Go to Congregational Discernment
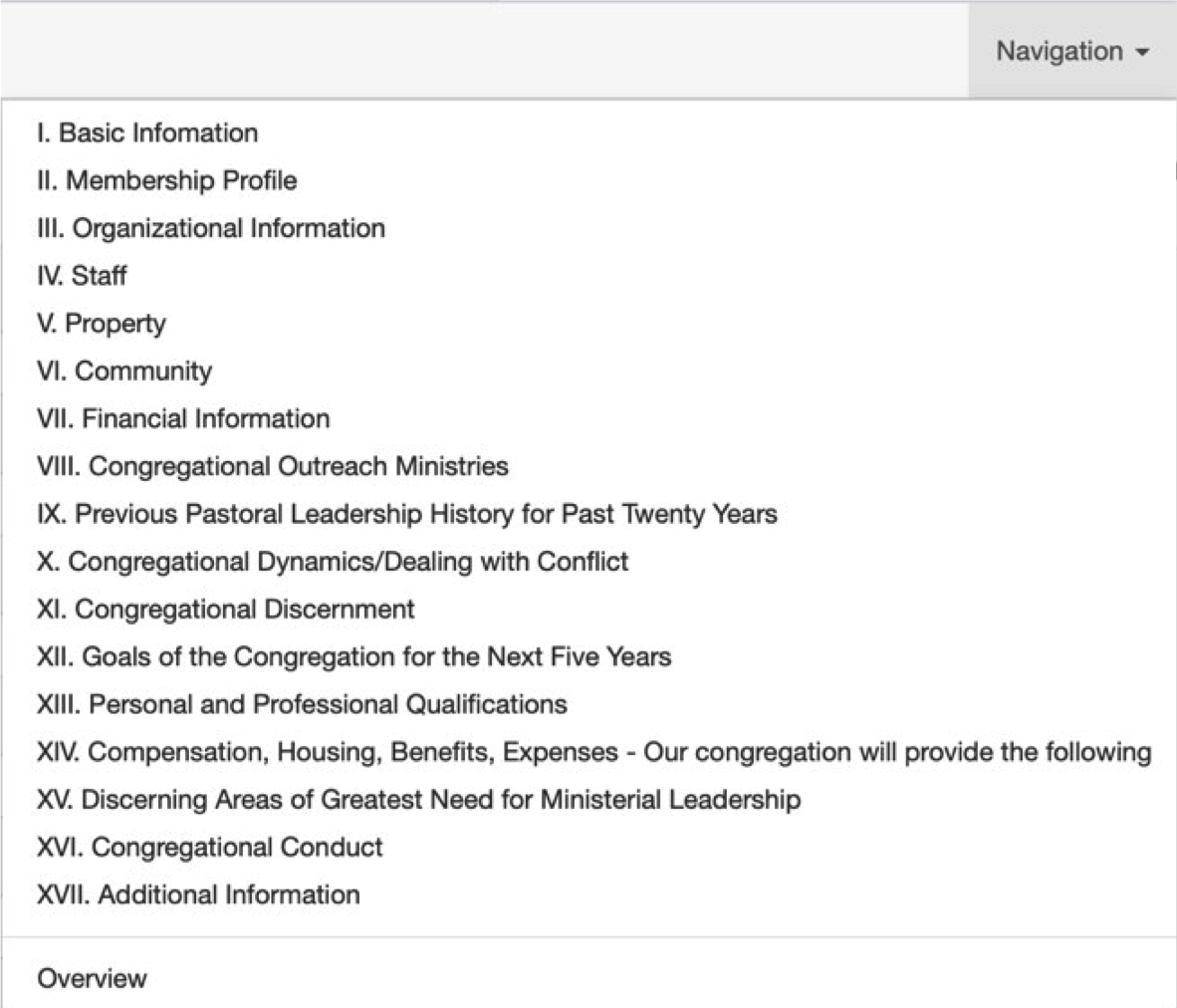Image resolution: width=1177 pixels, height=1008 pixels. click(223, 609)
